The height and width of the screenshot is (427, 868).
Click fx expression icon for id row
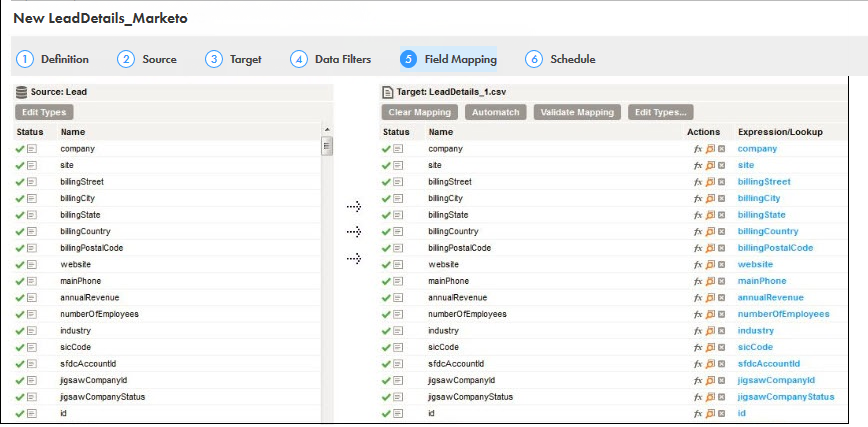pos(698,414)
